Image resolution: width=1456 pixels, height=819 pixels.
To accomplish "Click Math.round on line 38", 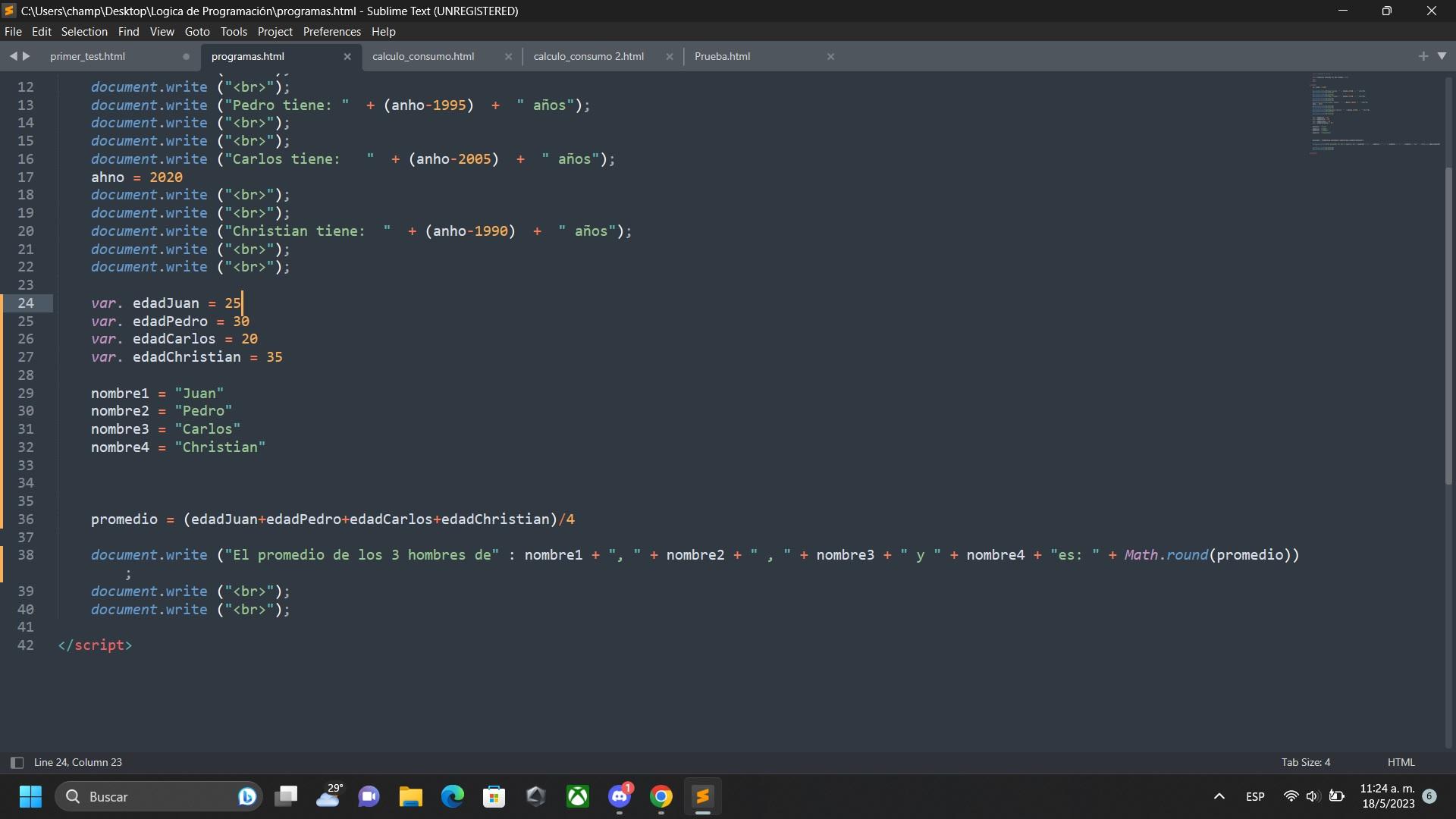I will 1166,554.
